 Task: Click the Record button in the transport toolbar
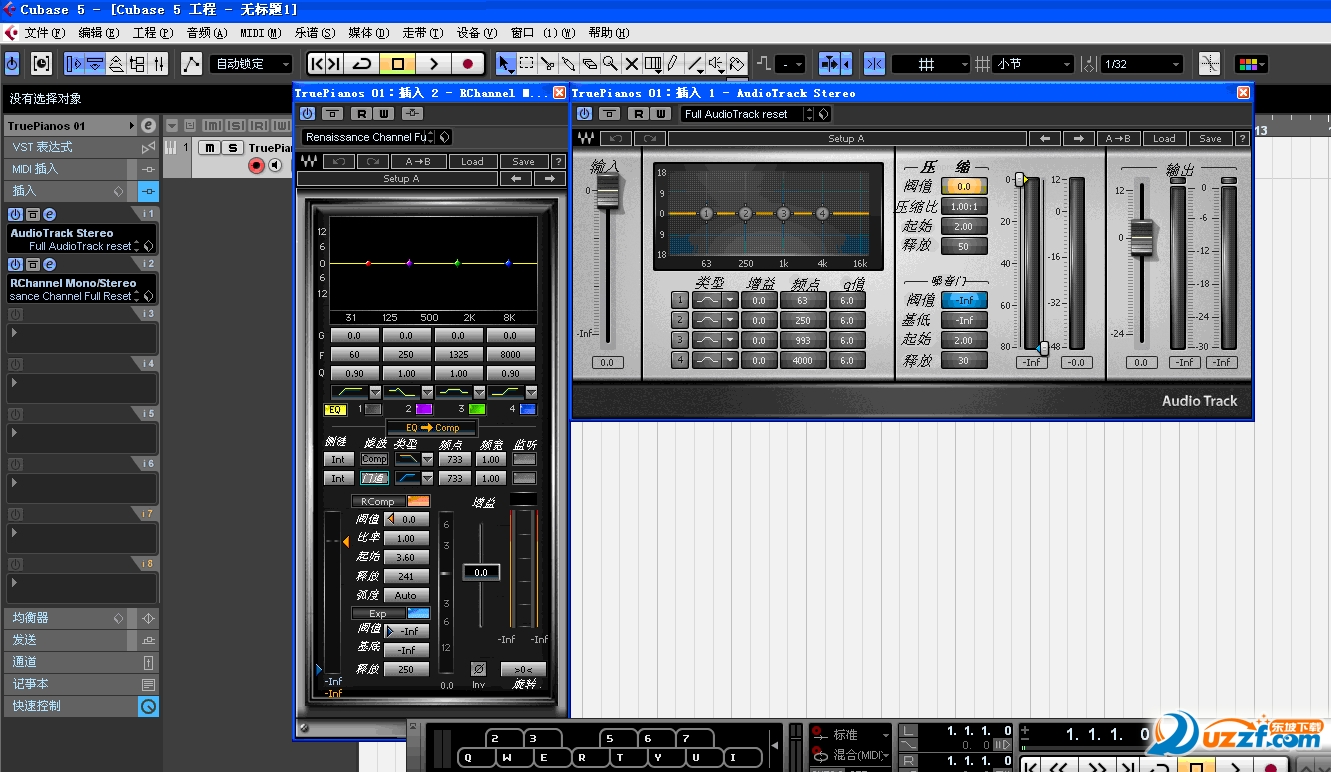coord(467,64)
